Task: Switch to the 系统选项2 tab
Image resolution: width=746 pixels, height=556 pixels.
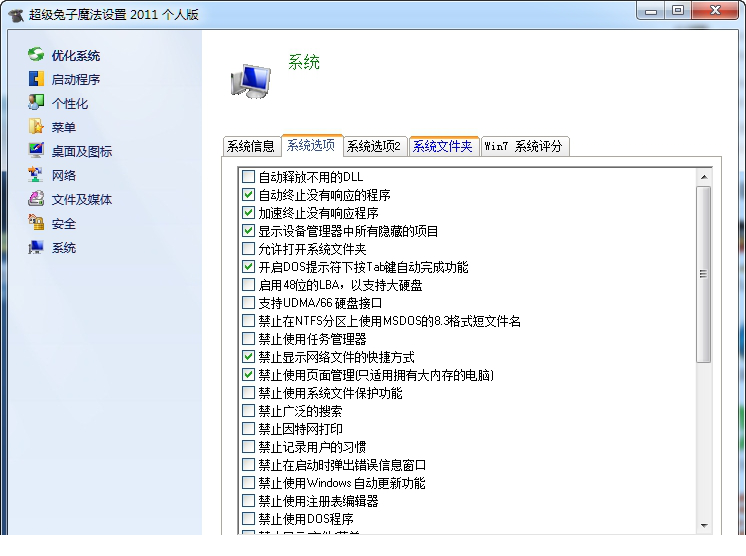Action: pos(374,146)
